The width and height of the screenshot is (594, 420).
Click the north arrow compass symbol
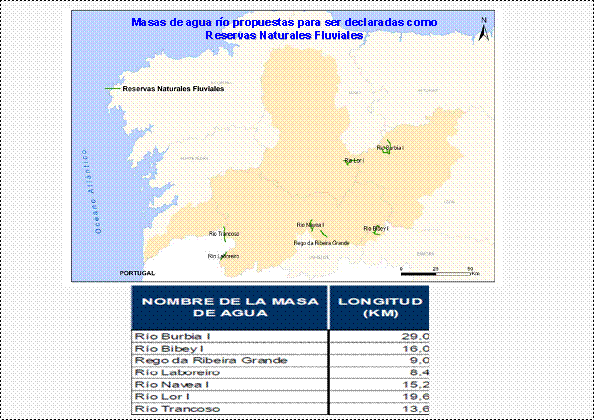(x=483, y=29)
